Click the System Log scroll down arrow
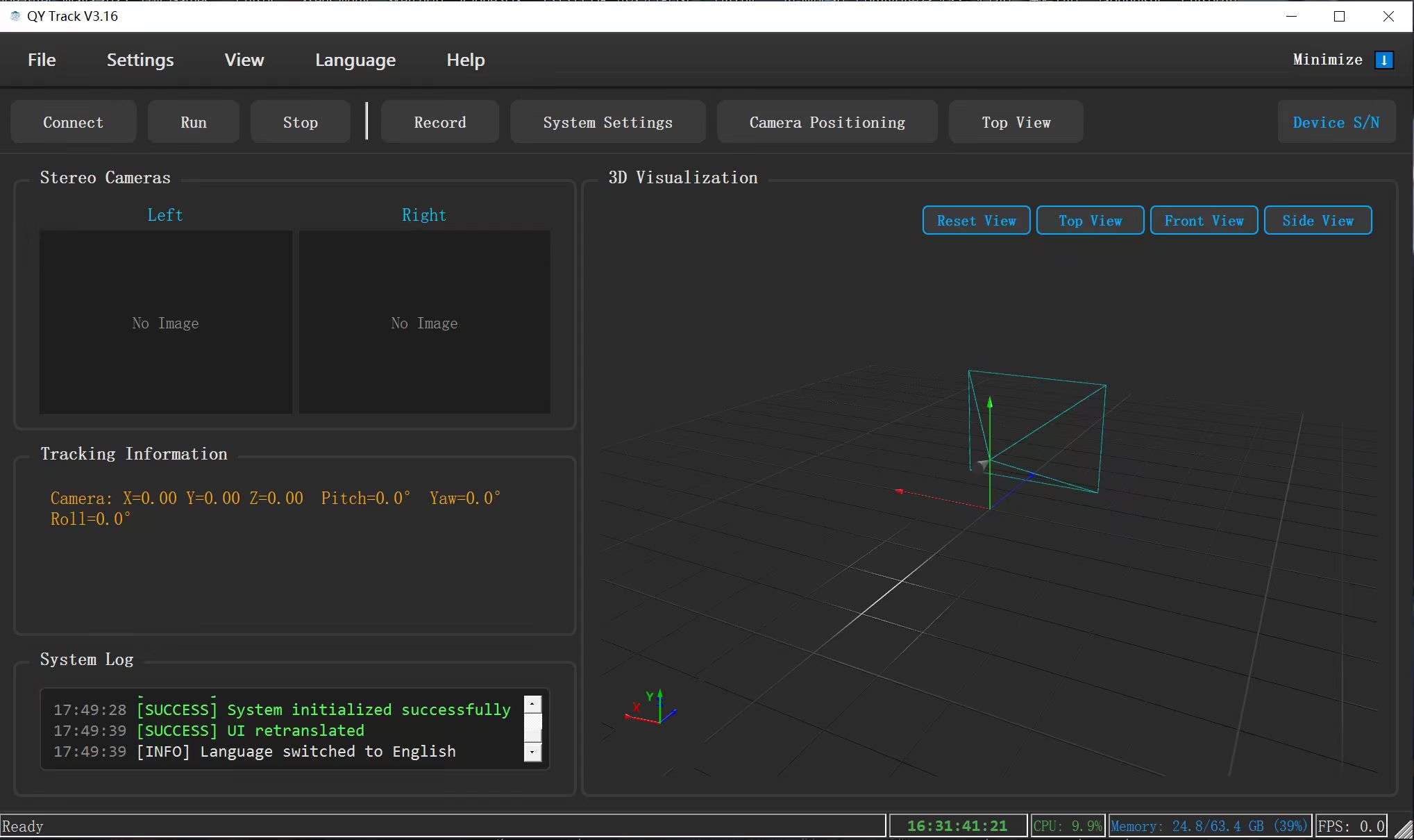This screenshot has width=1414, height=840. point(532,752)
